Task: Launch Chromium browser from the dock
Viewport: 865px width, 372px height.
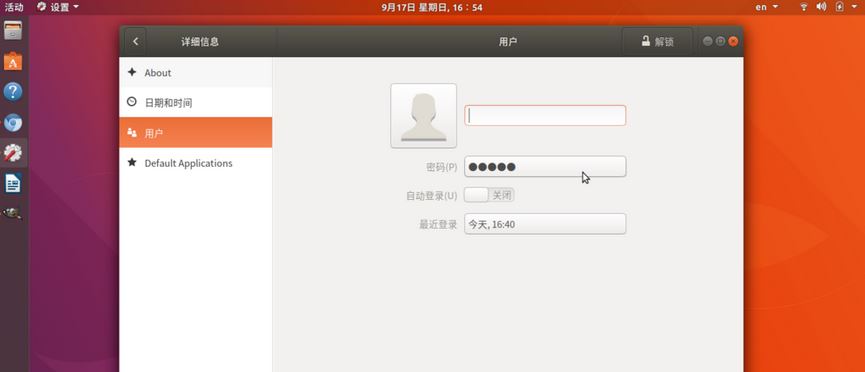Action: (x=13, y=122)
